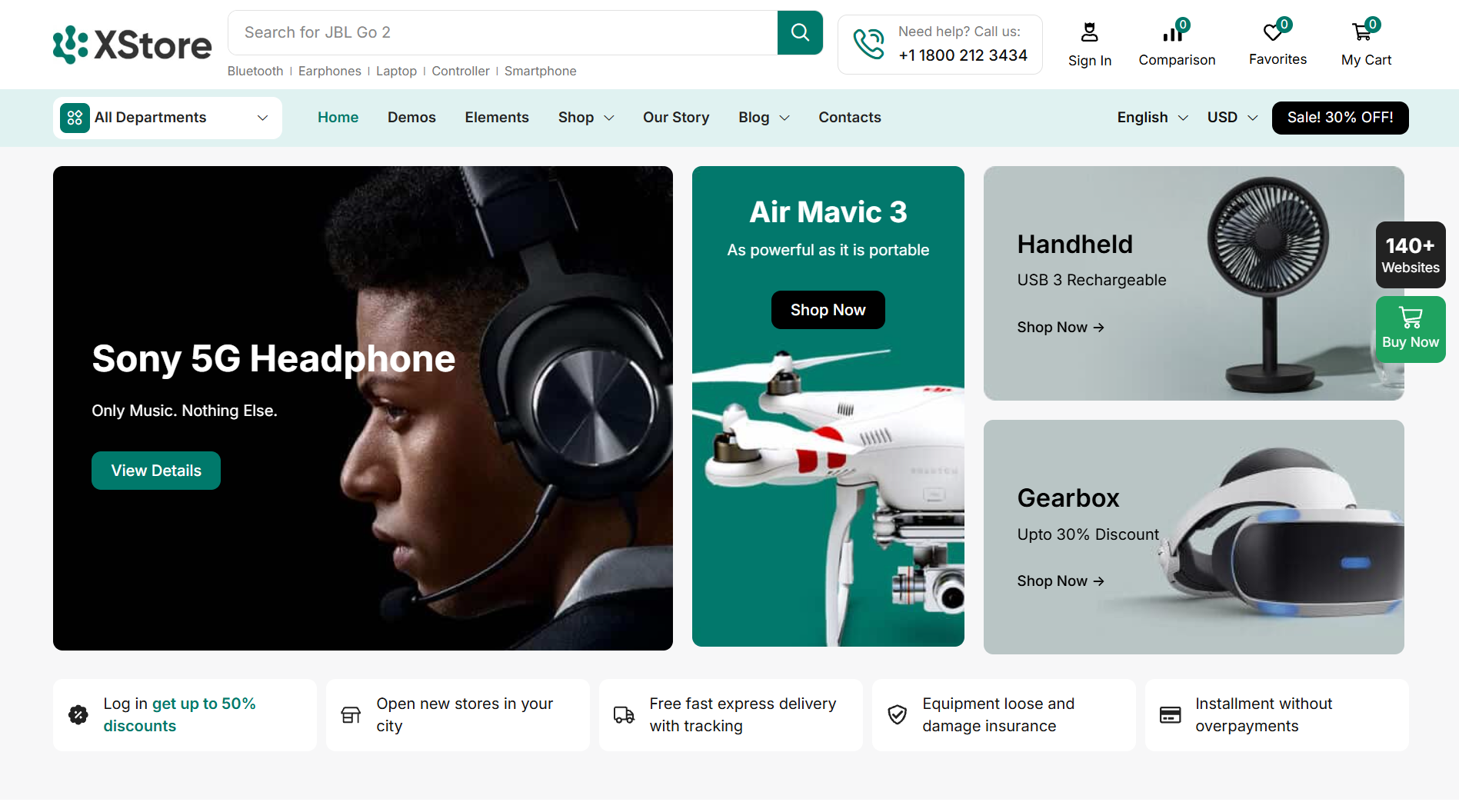Image resolution: width=1459 pixels, height=812 pixels.
Task: Click the XStore logo
Action: click(x=132, y=45)
